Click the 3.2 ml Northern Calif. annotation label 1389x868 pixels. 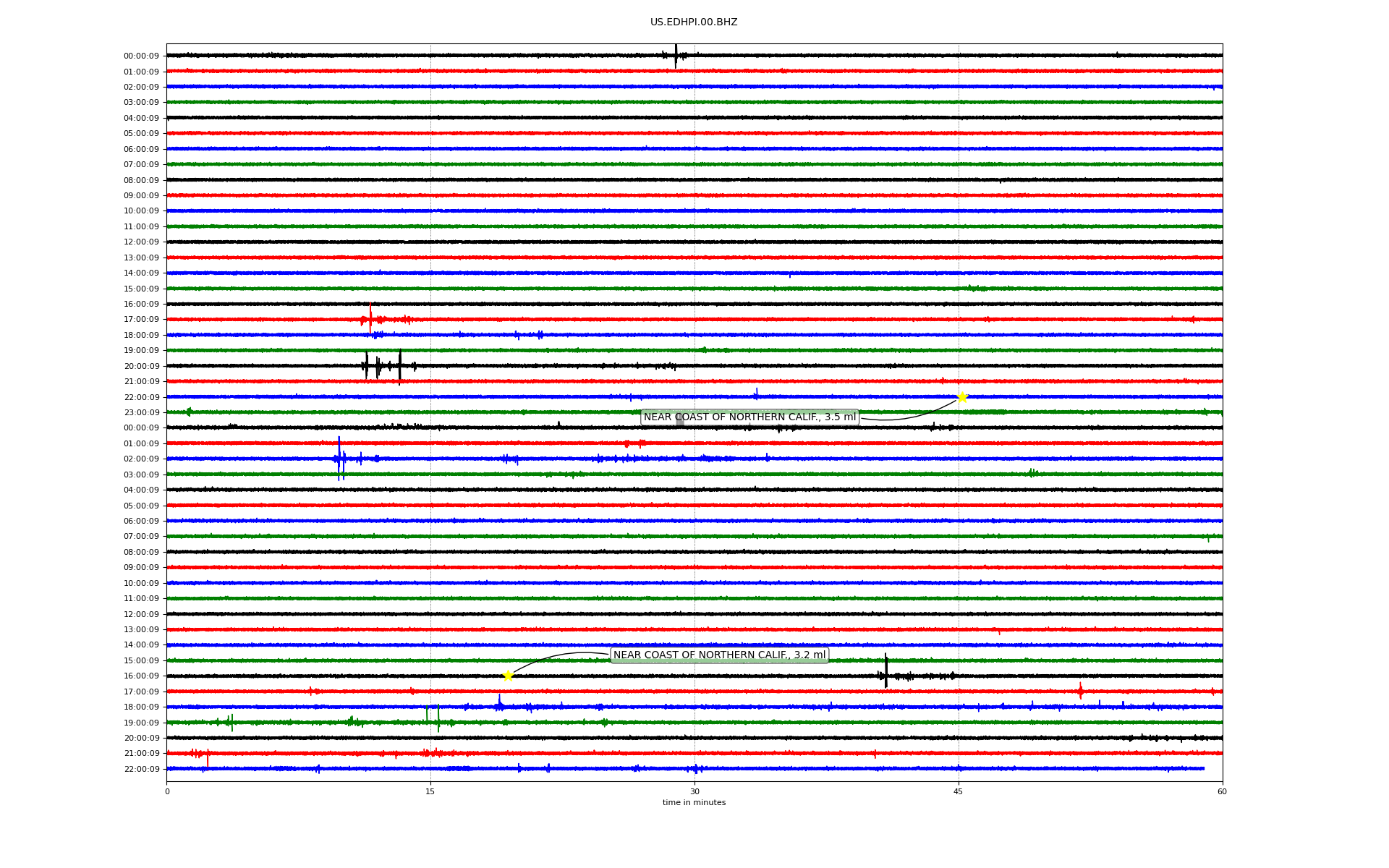click(719, 655)
